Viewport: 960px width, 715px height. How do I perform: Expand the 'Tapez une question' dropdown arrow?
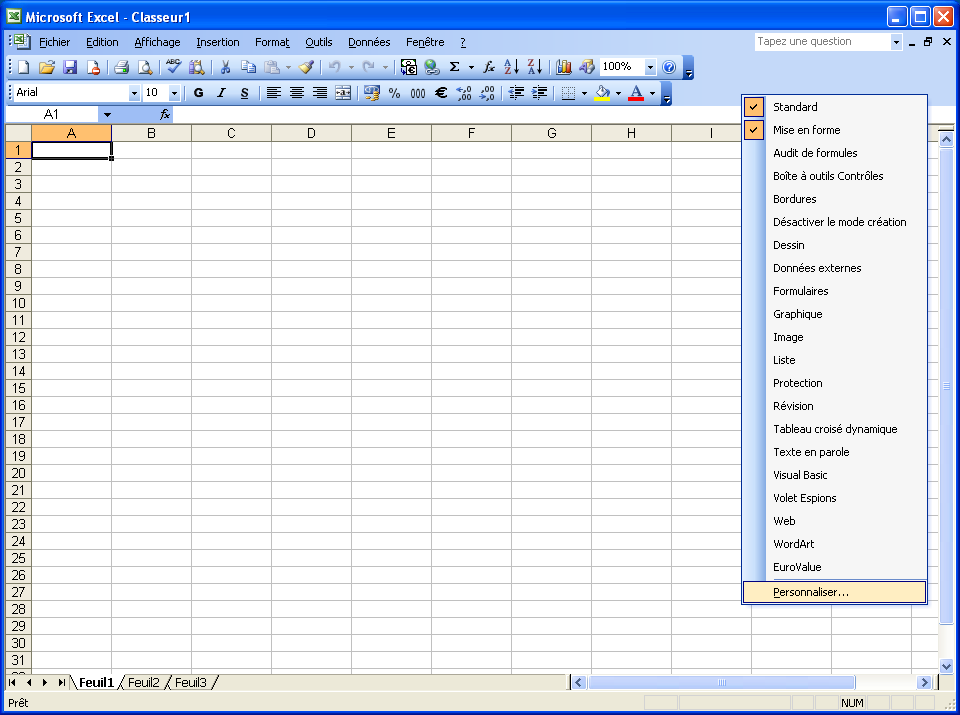pyautogui.click(x=896, y=42)
